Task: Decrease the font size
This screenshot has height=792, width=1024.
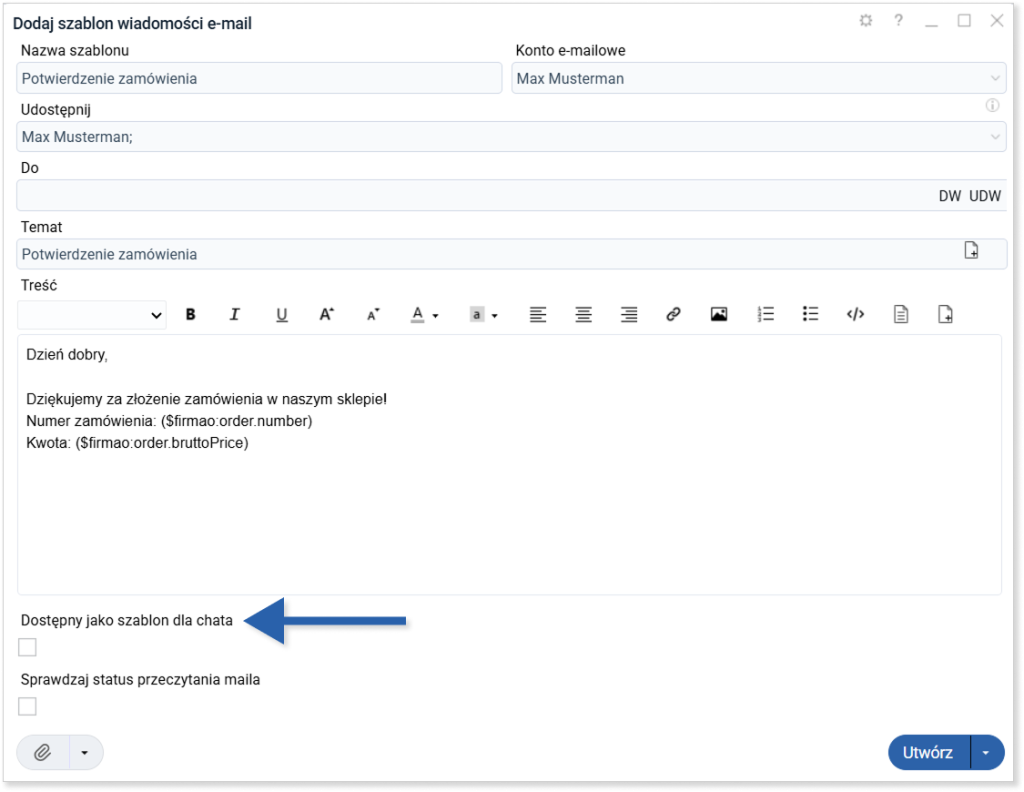Action: (374, 315)
